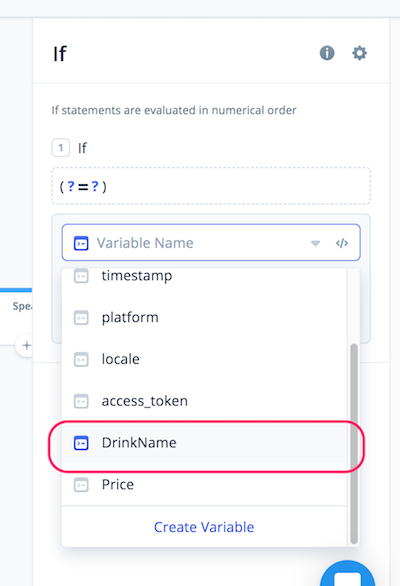Viewport: 400px width, 586px height.
Task: Open the Variable Name combo box
Action: (211, 243)
